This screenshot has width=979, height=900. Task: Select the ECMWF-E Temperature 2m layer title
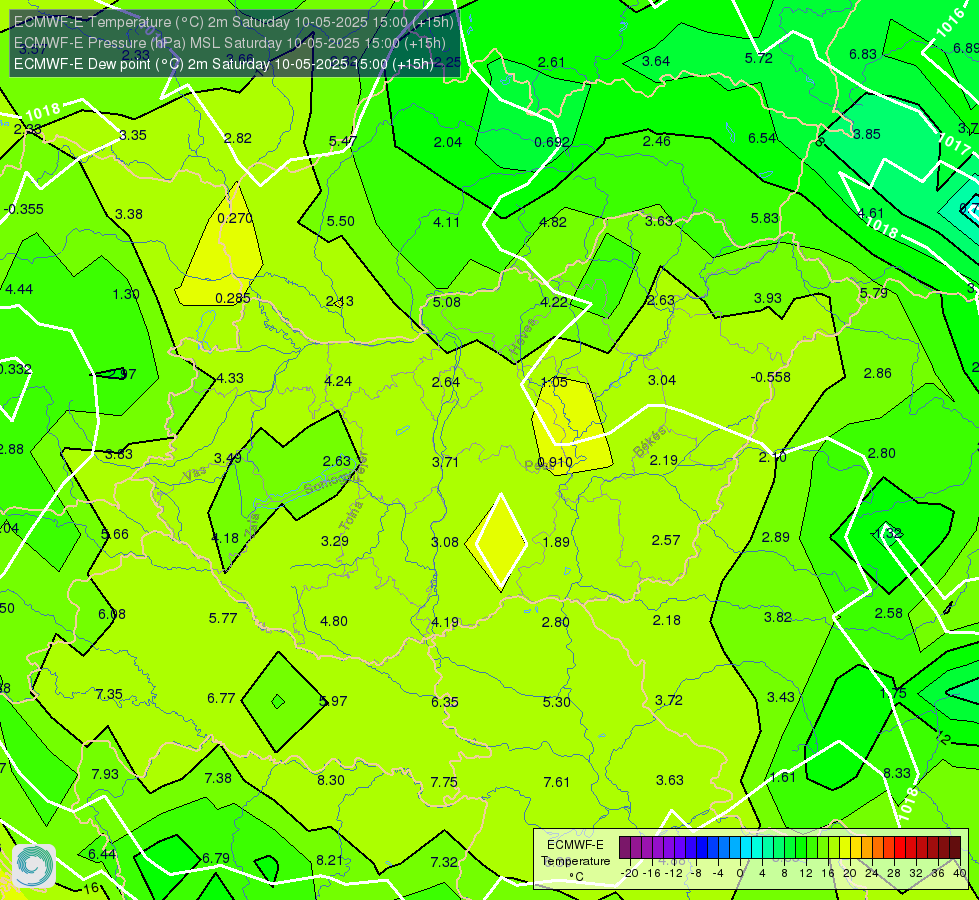pos(234,22)
